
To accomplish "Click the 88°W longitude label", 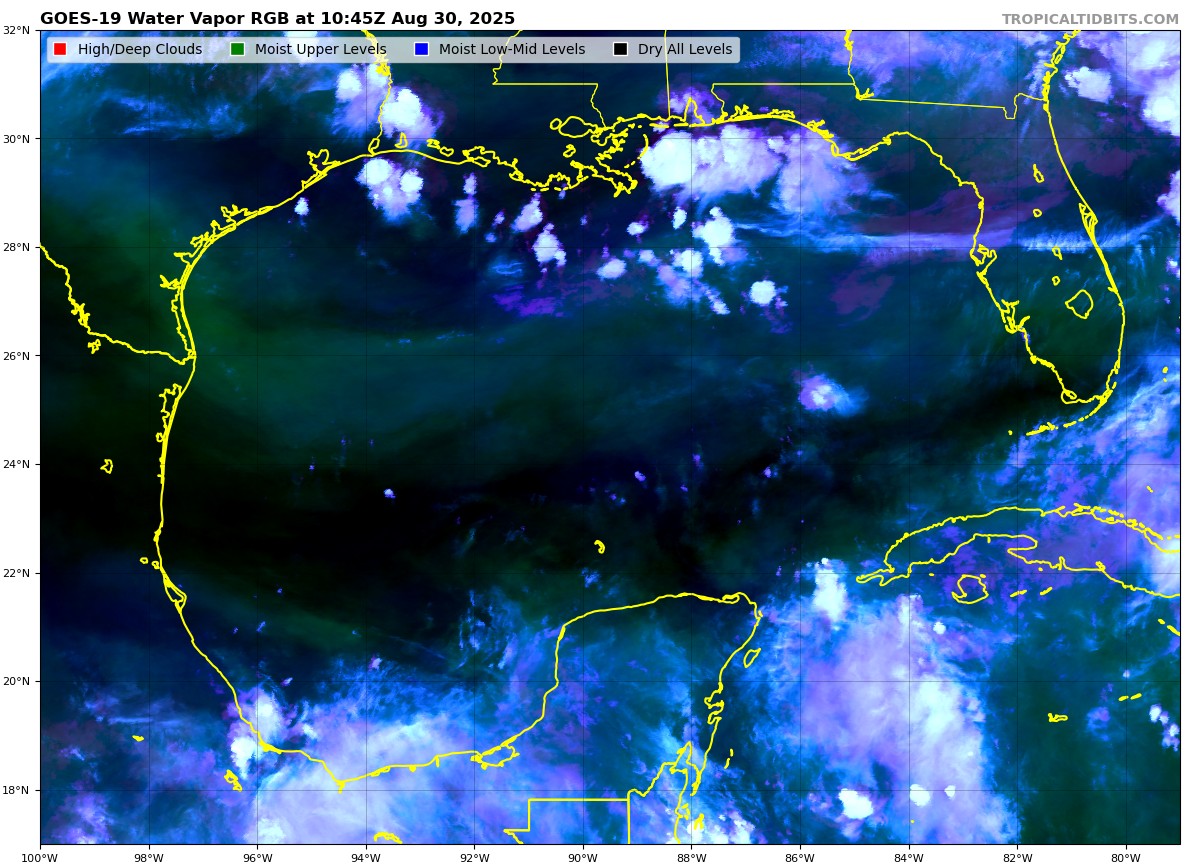I will tap(691, 857).
